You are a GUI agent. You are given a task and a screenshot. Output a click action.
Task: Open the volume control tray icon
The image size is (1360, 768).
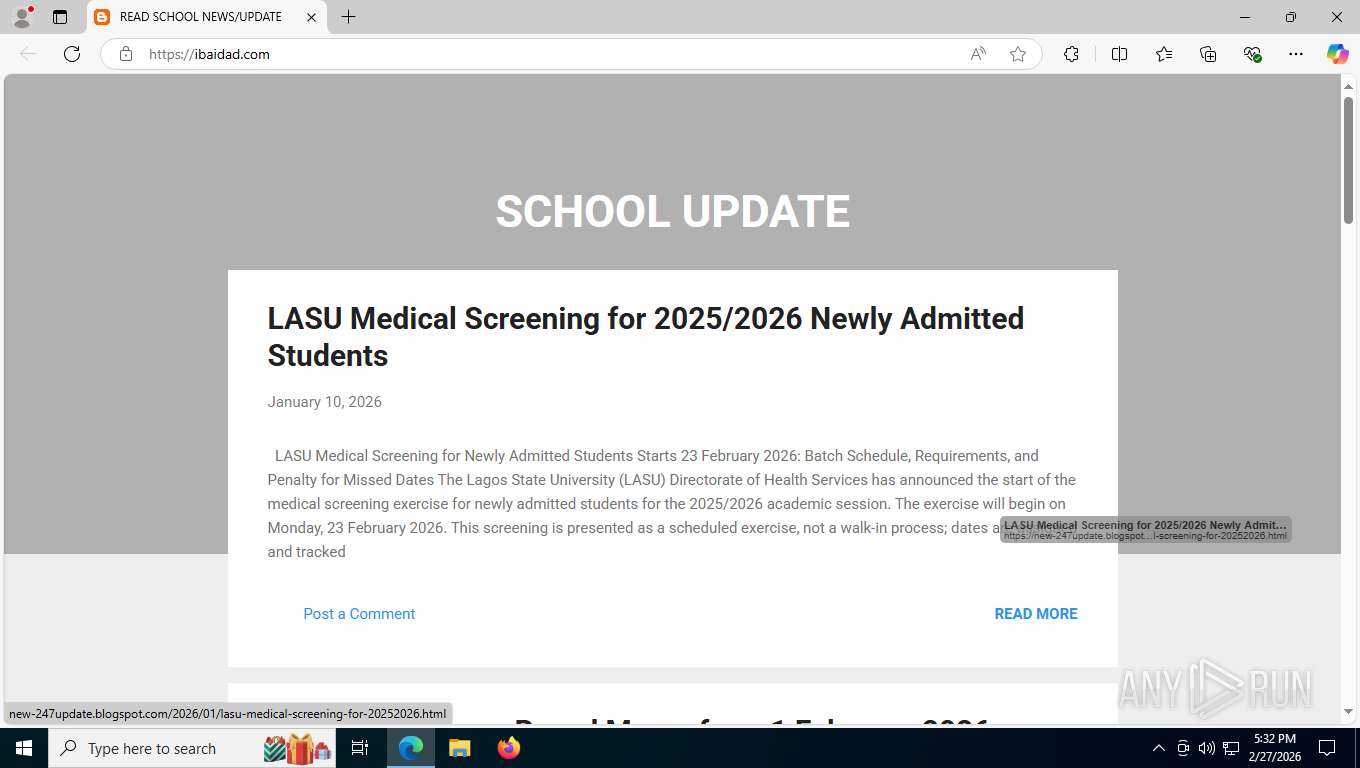pos(1207,748)
